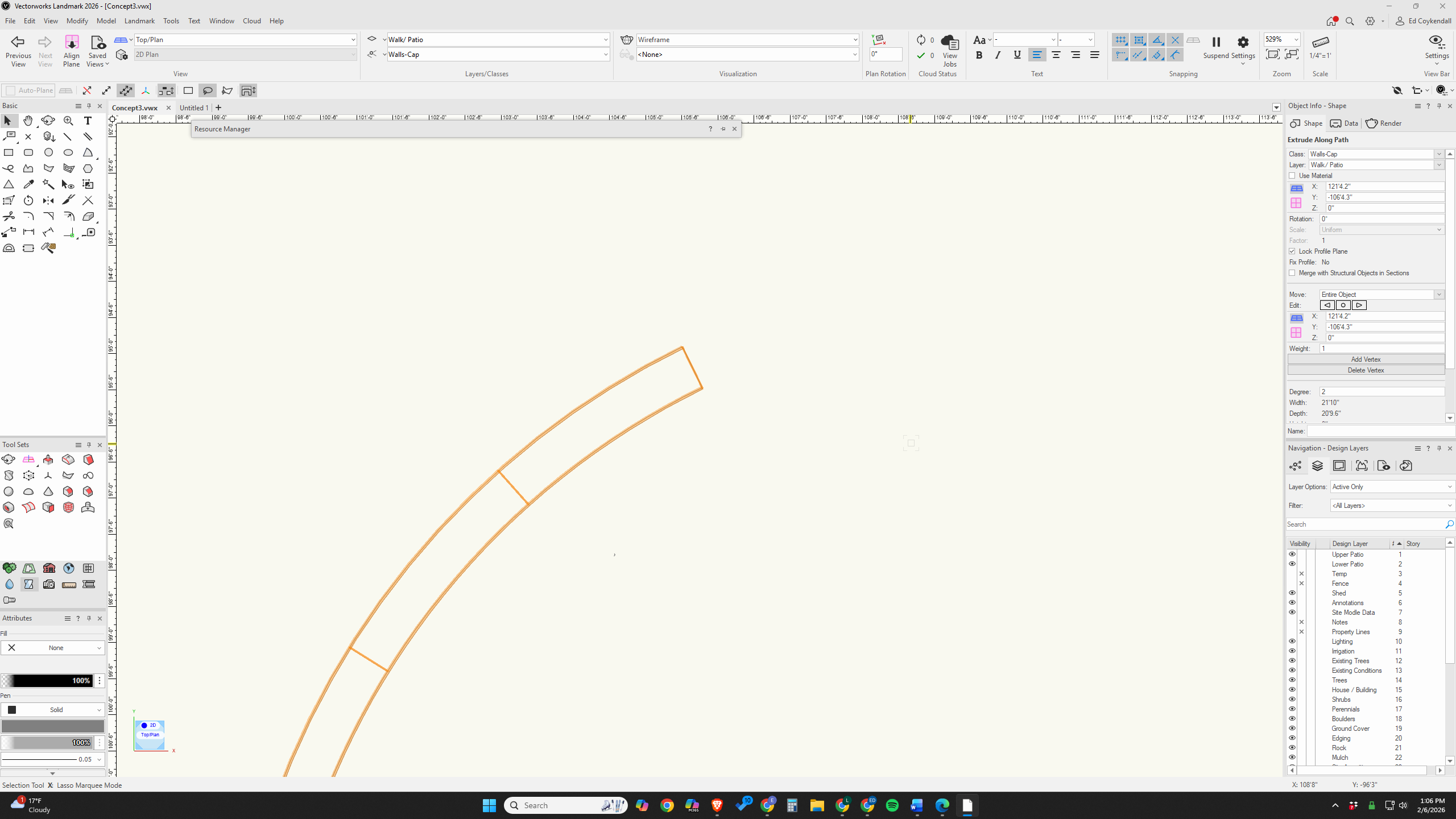Screen dimensions: 1456x819
Task: Switch to the Render tab
Action: pyautogui.click(x=1384, y=123)
